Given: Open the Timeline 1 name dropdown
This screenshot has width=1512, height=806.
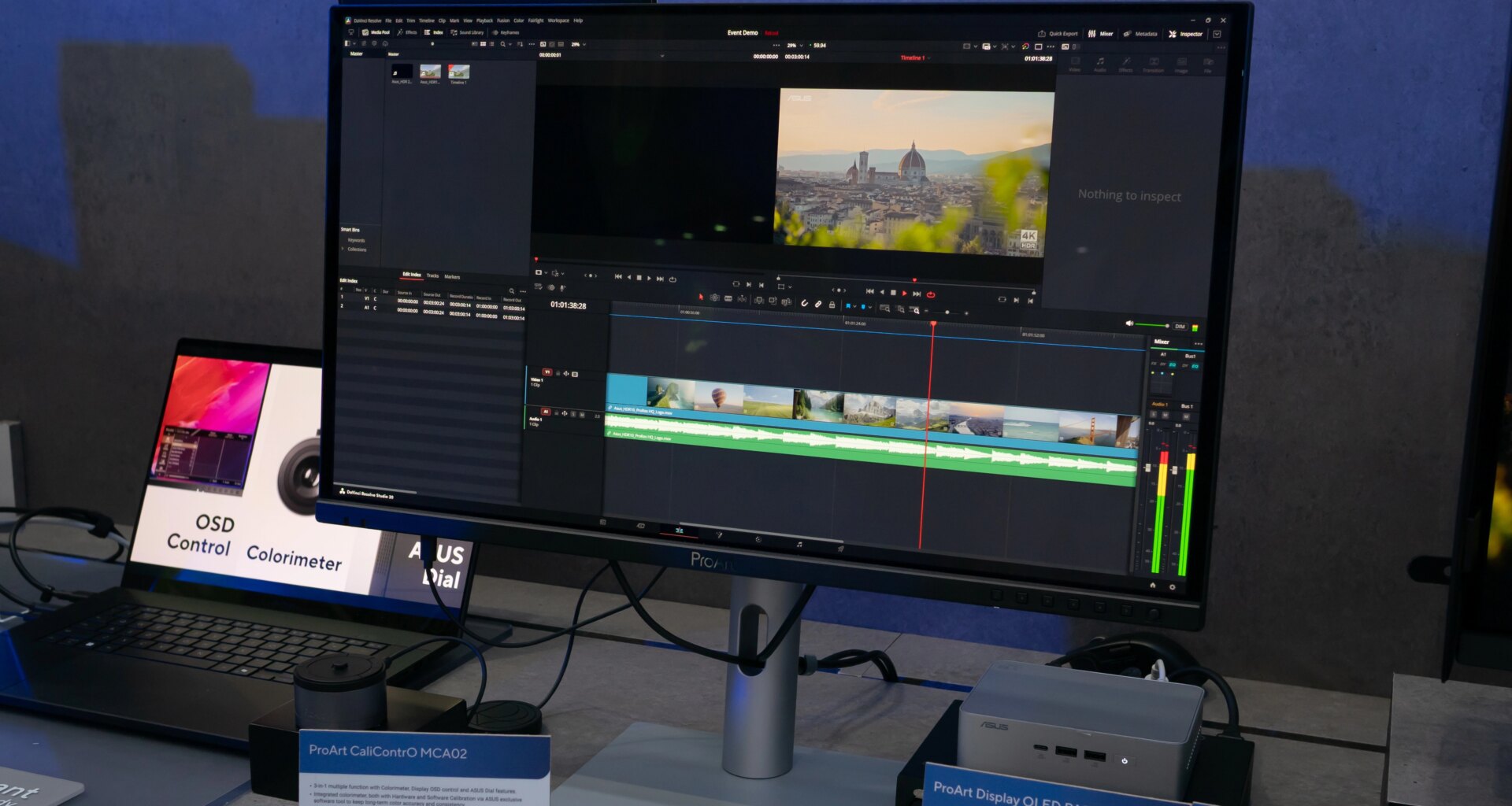Looking at the screenshot, I should (929, 57).
